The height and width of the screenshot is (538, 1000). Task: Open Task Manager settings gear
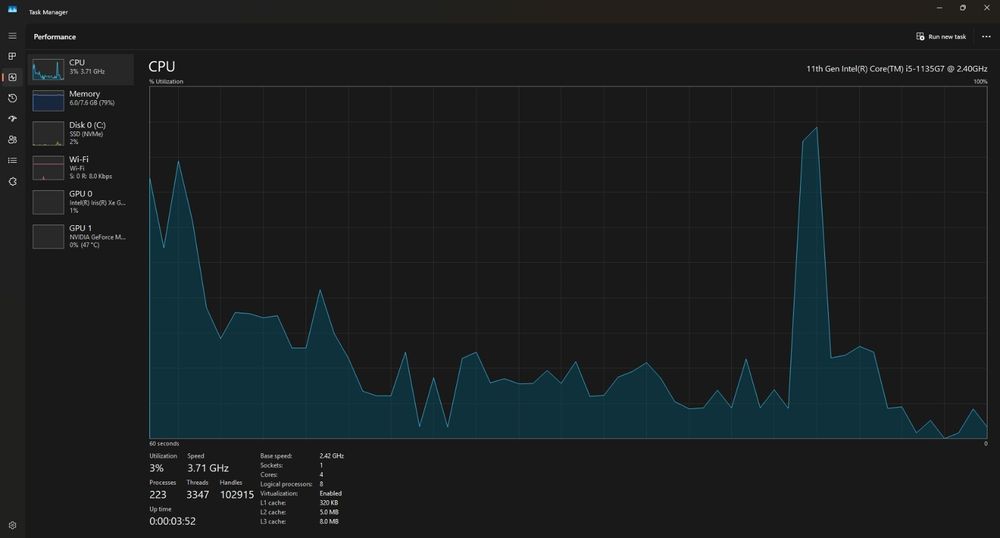pos(12,525)
